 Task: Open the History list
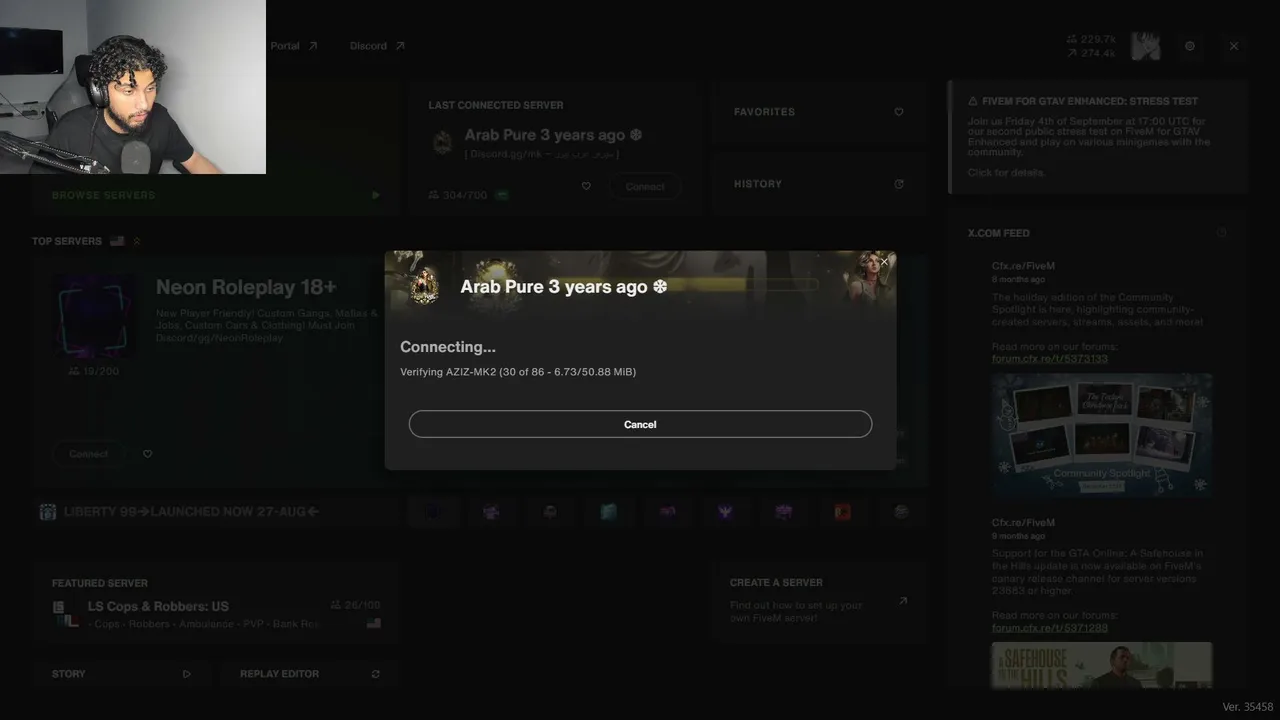[x=818, y=184]
